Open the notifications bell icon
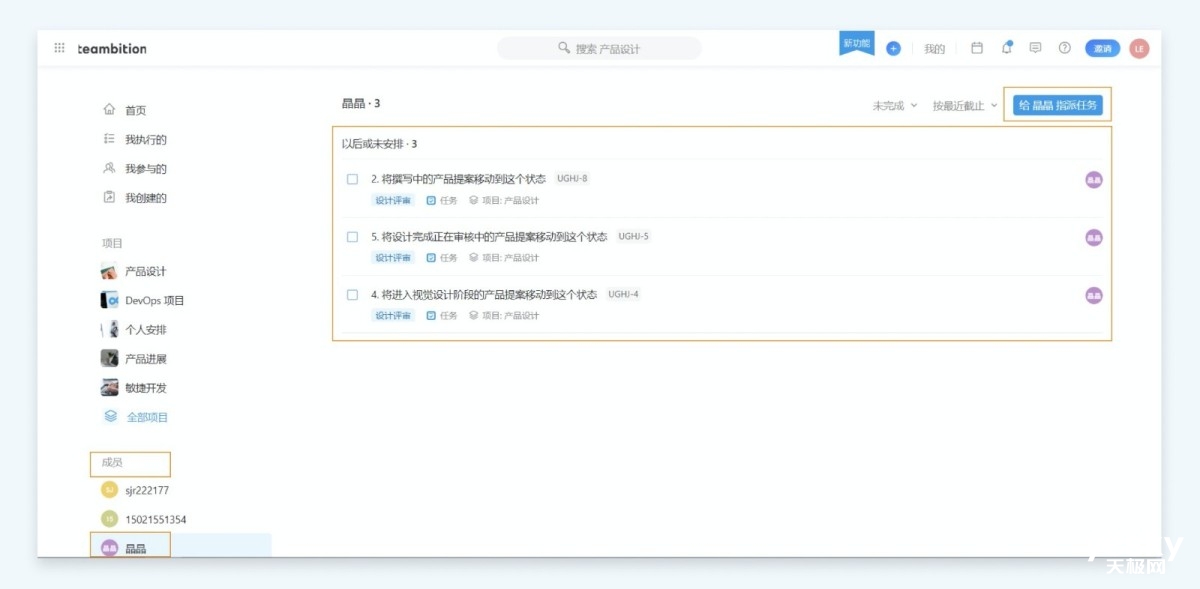 (1006, 48)
